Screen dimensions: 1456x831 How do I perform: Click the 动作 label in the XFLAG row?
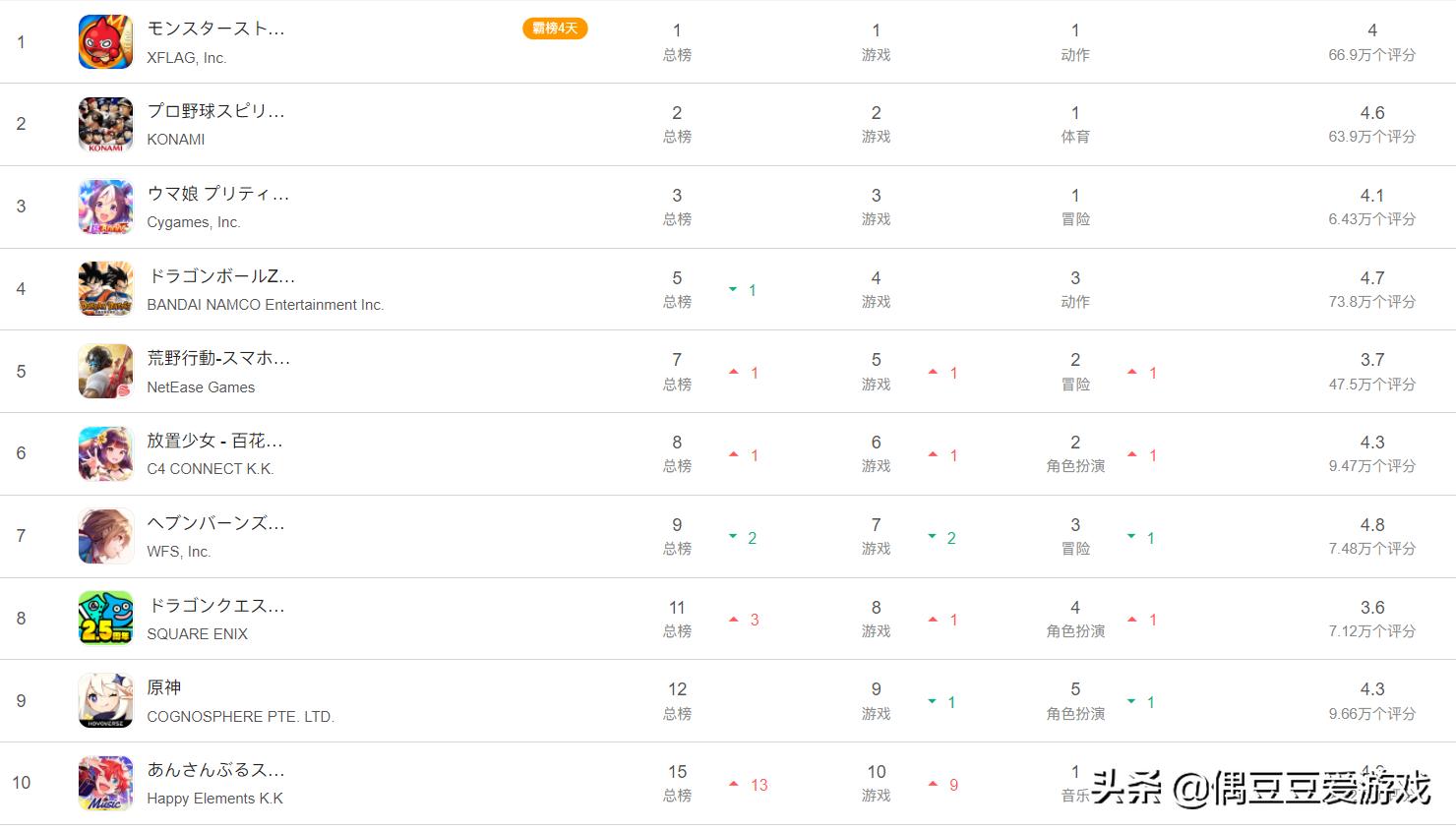1075,55
